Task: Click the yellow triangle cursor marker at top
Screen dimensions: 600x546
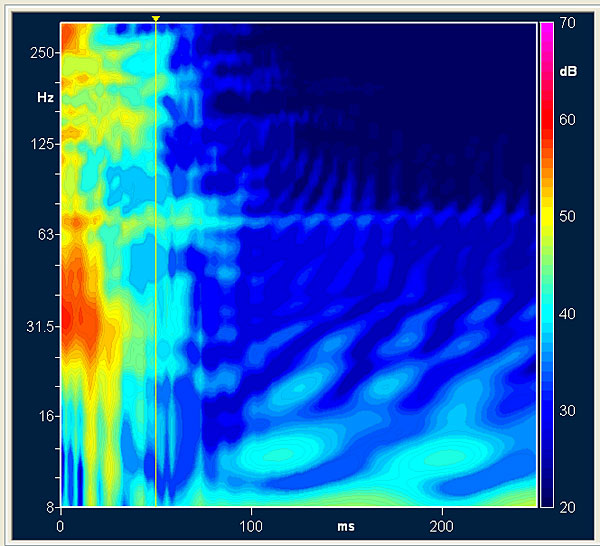Action: click(156, 18)
